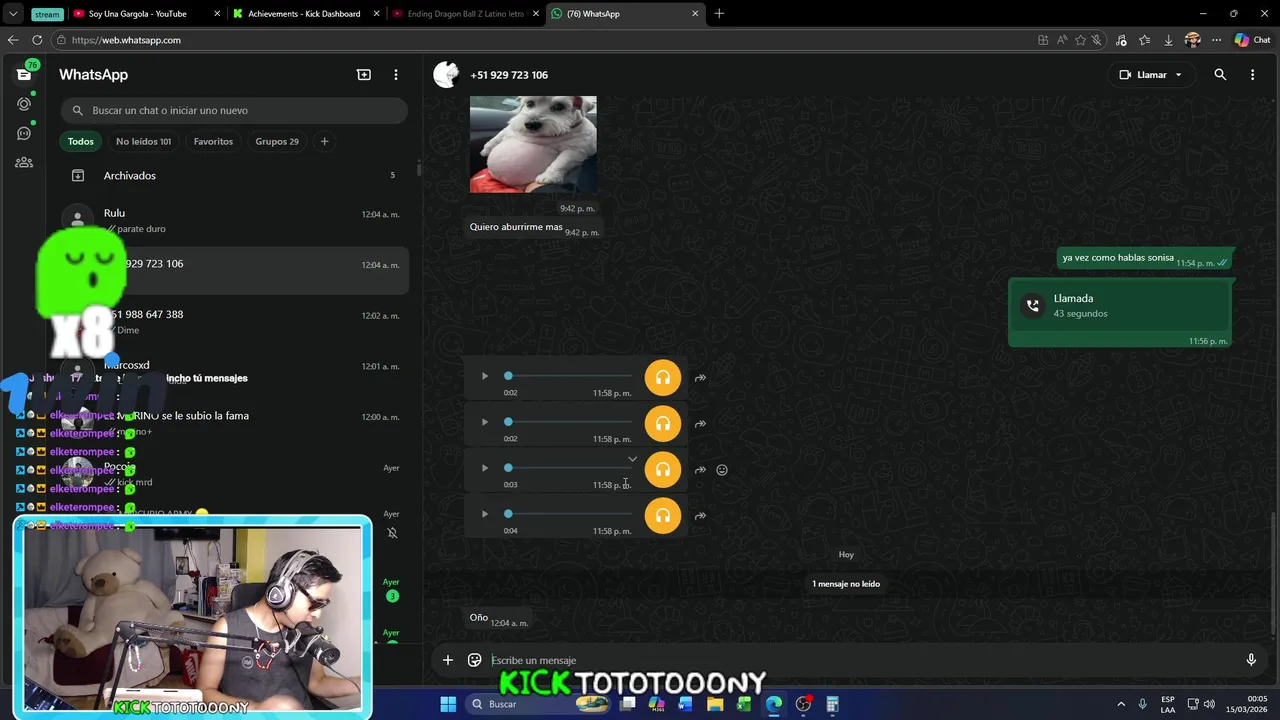Click the dog photo thumbnail in the chat

coord(533,144)
